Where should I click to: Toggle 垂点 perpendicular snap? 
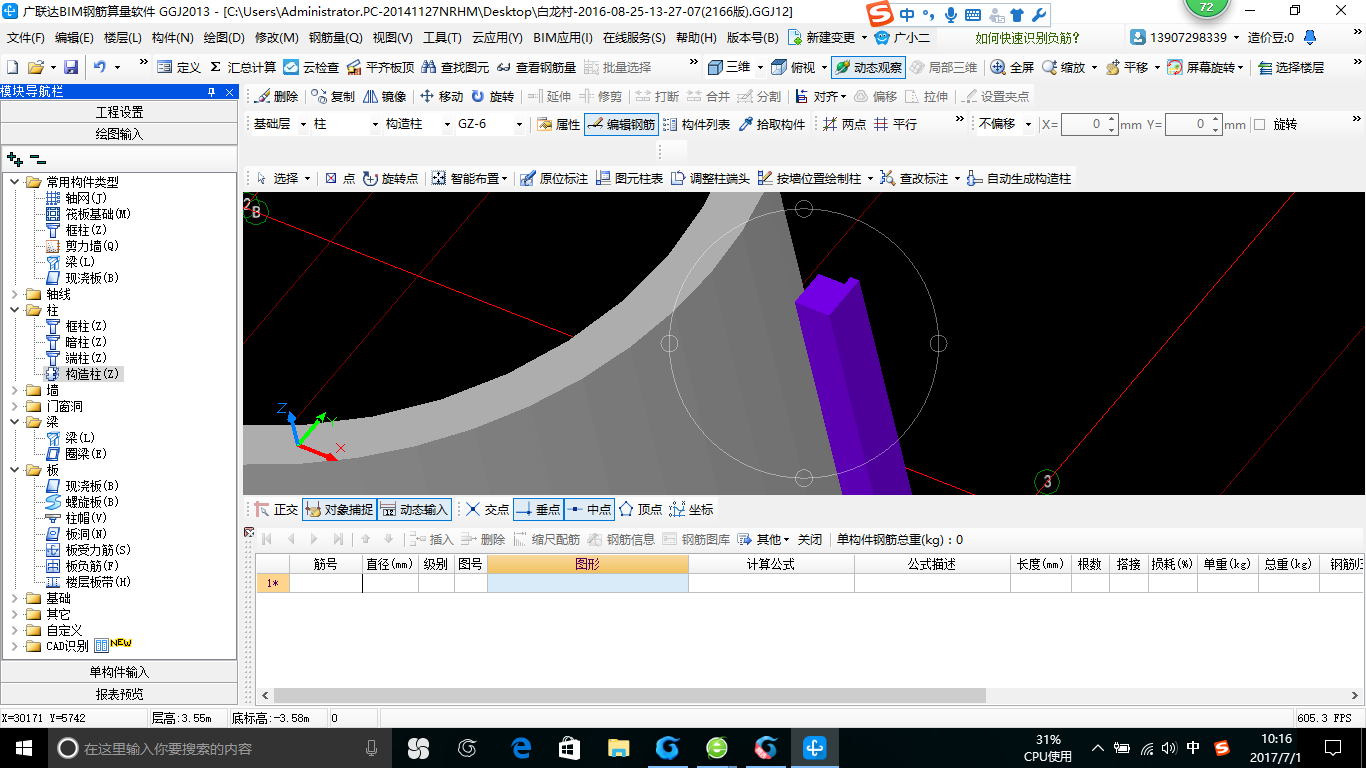pos(538,509)
